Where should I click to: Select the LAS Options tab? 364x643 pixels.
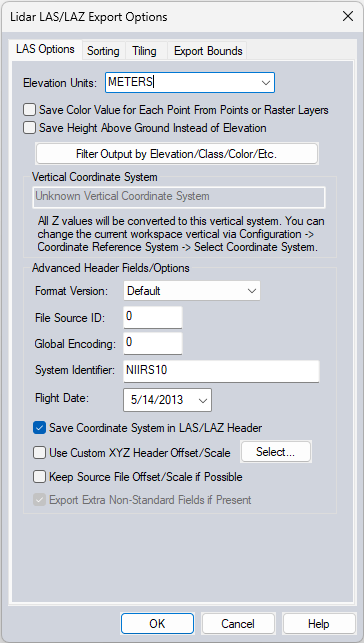46,50
